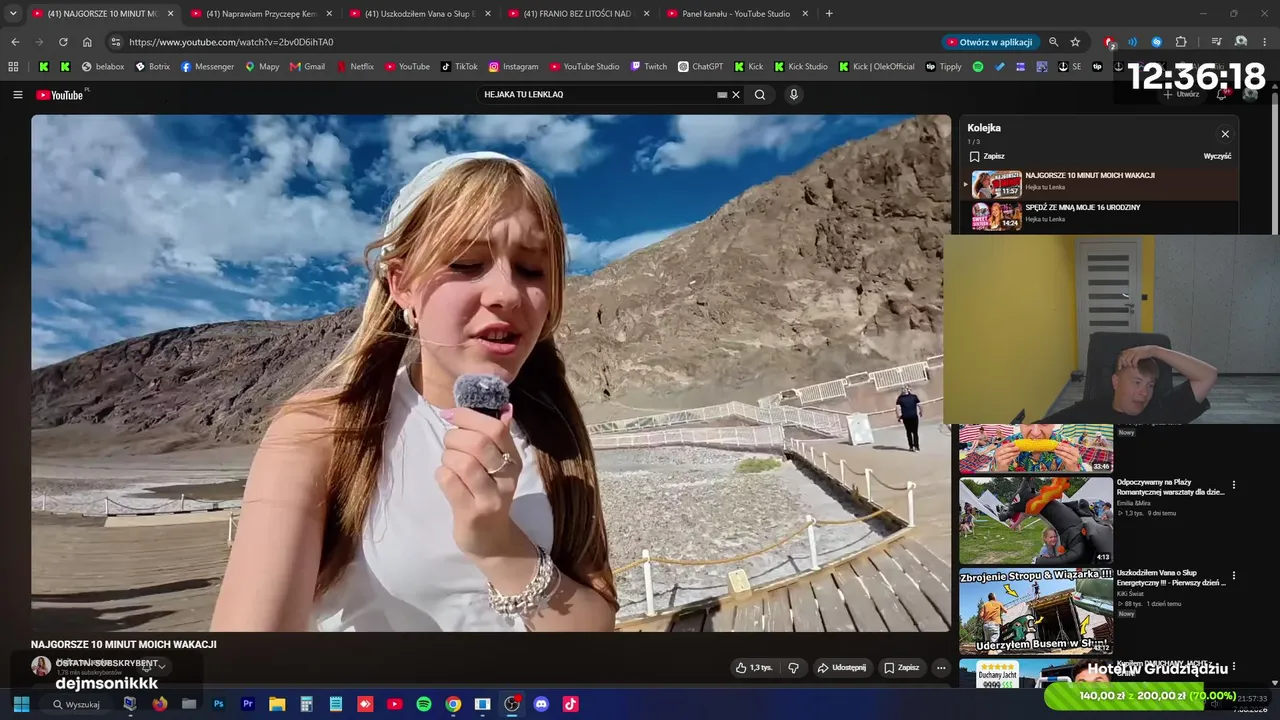Launch Photoshop from the taskbar
The image size is (1280, 720).
click(x=218, y=704)
